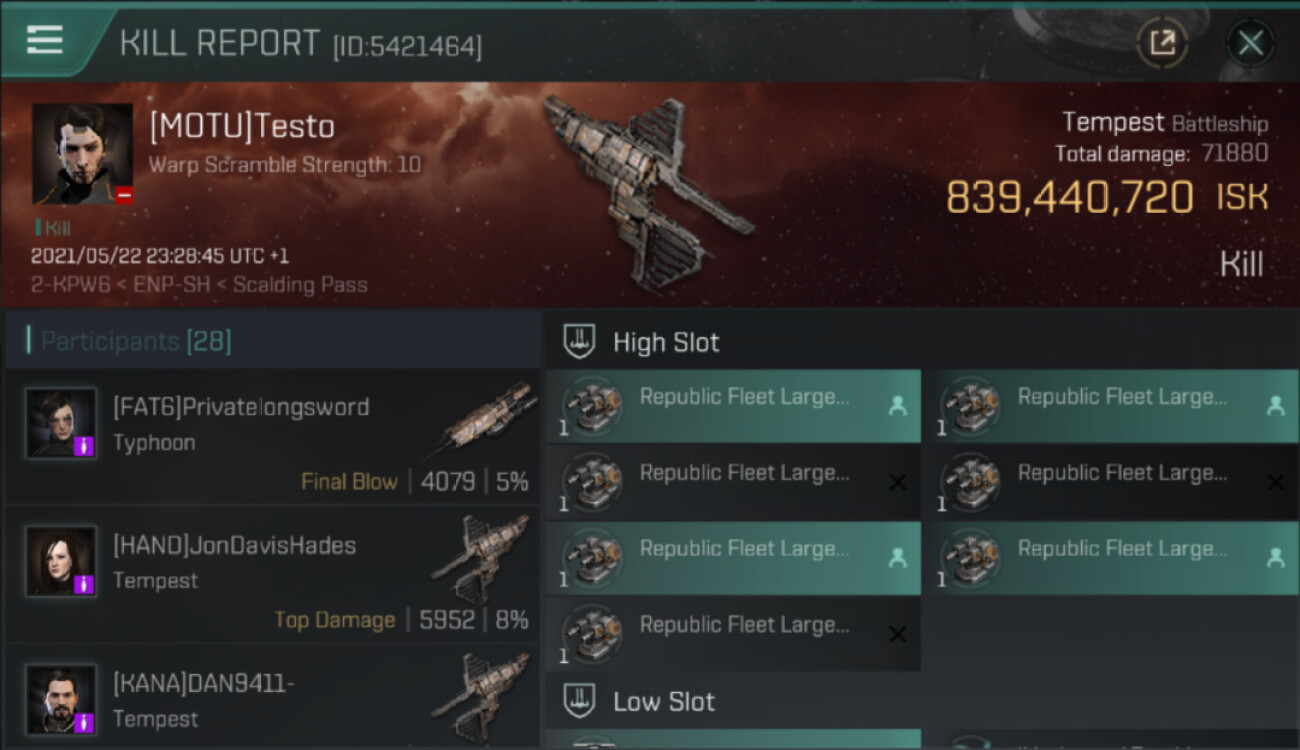Open Testo's character portrait
Viewport: 1300px width, 750px height.
pos(82,154)
